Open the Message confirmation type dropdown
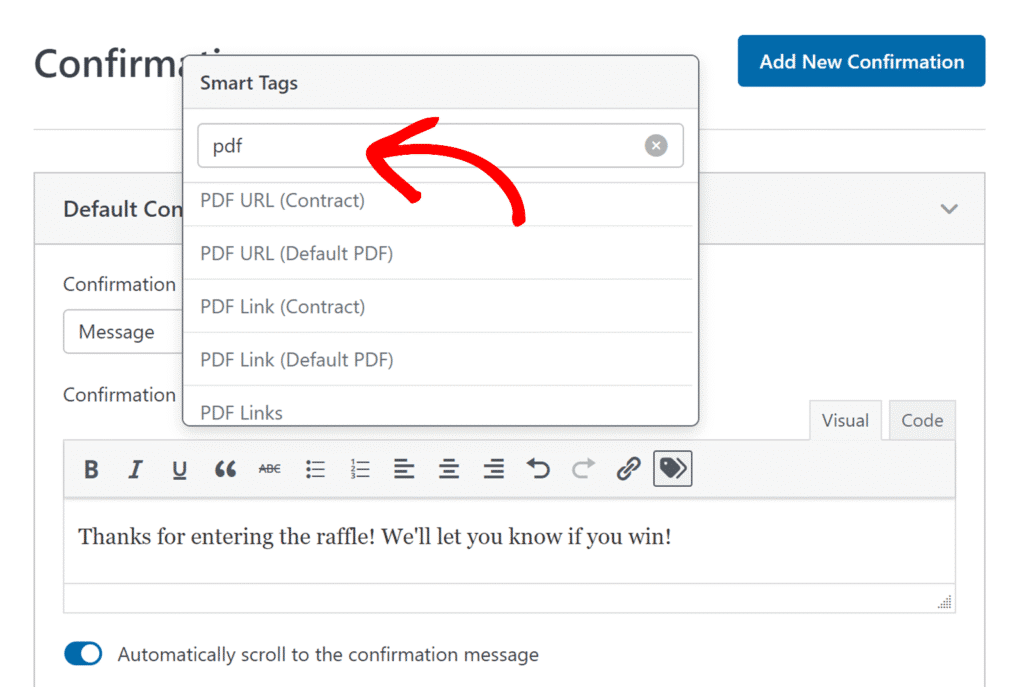1024x687 pixels. [x=123, y=332]
